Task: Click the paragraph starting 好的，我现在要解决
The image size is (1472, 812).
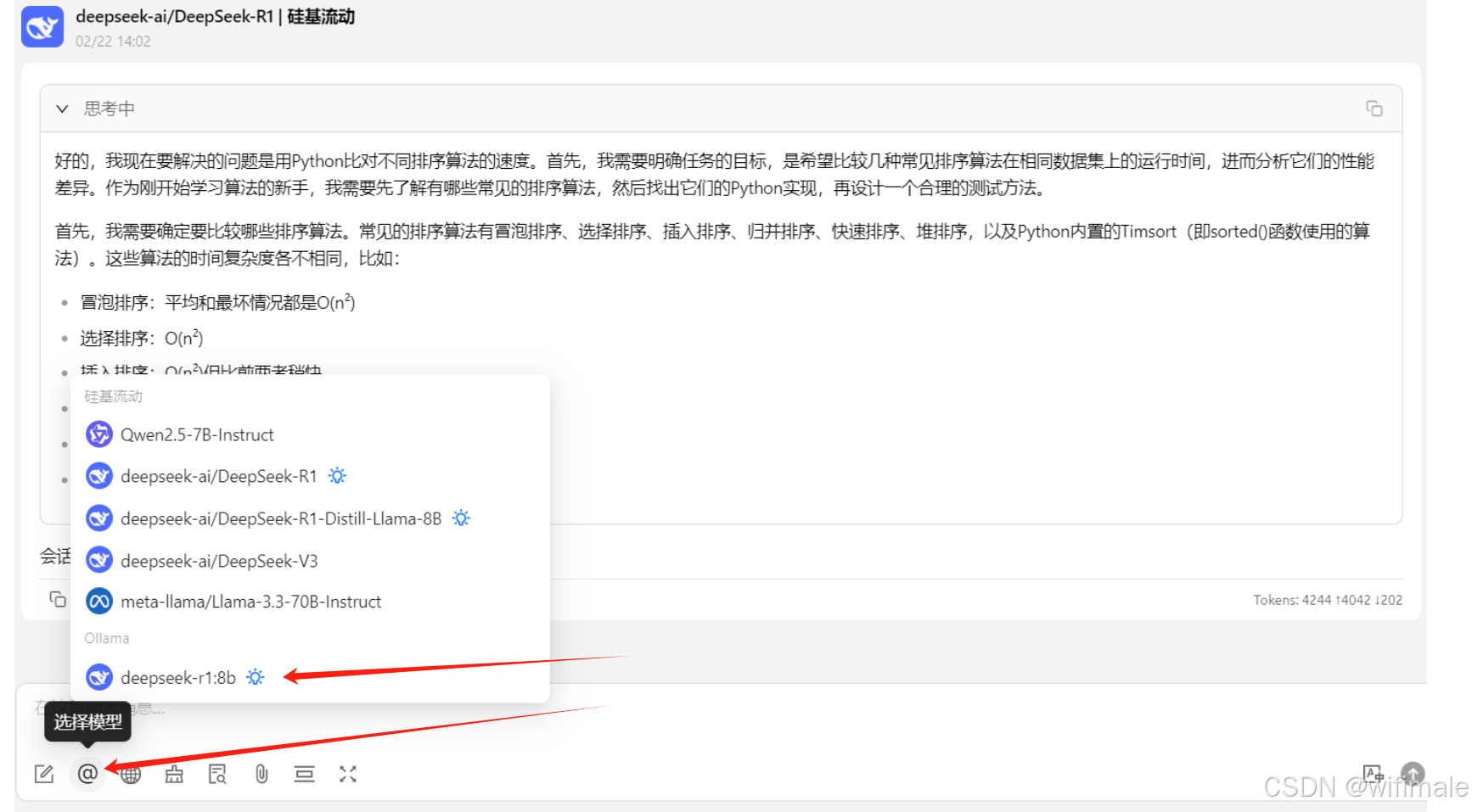Action: [x=715, y=174]
